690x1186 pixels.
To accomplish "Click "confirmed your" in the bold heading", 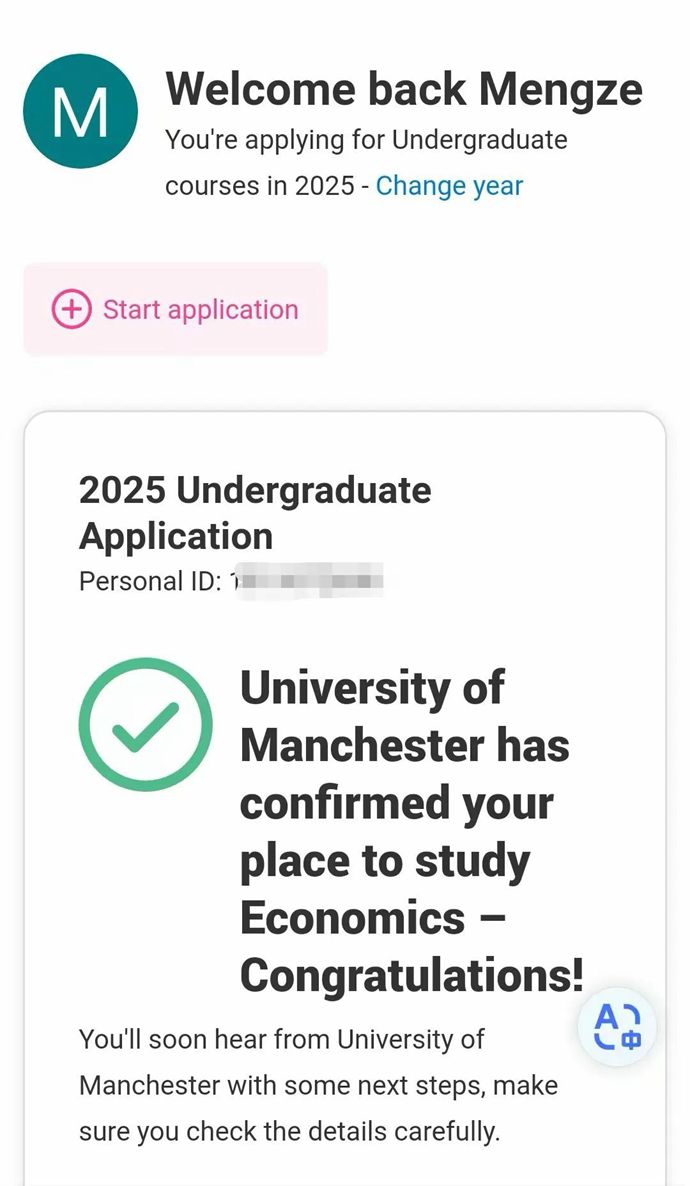I will click(x=396, y=803).
